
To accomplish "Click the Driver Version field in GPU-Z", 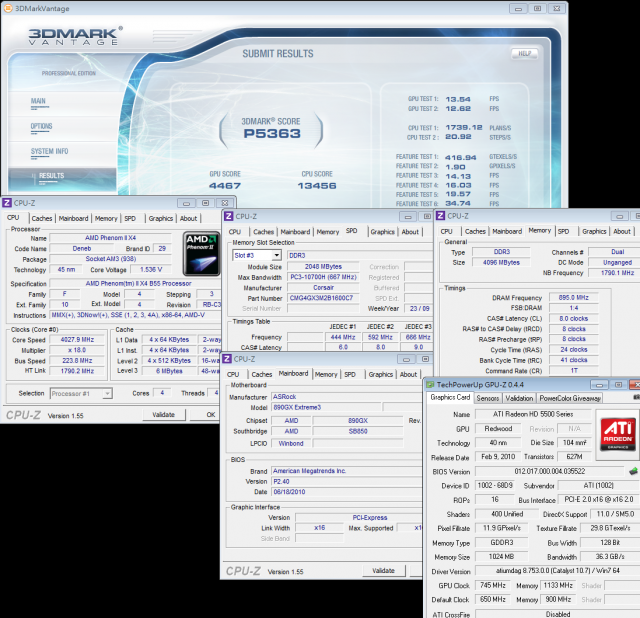I will point(557,571).
